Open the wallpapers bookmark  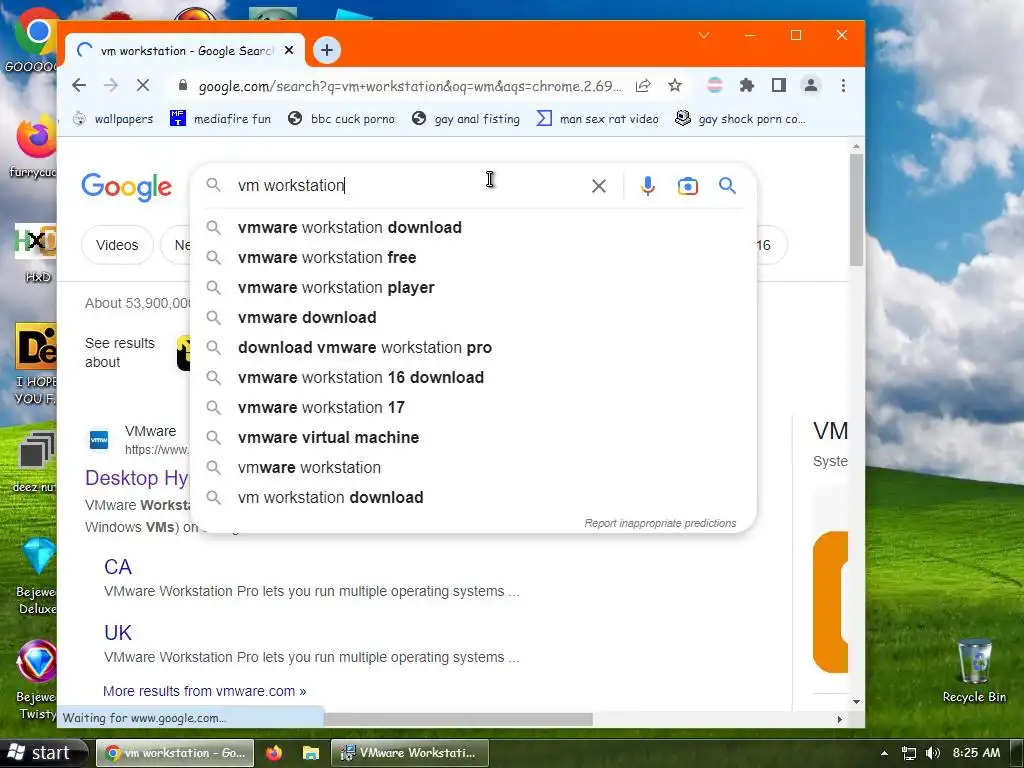click(112, 119)
